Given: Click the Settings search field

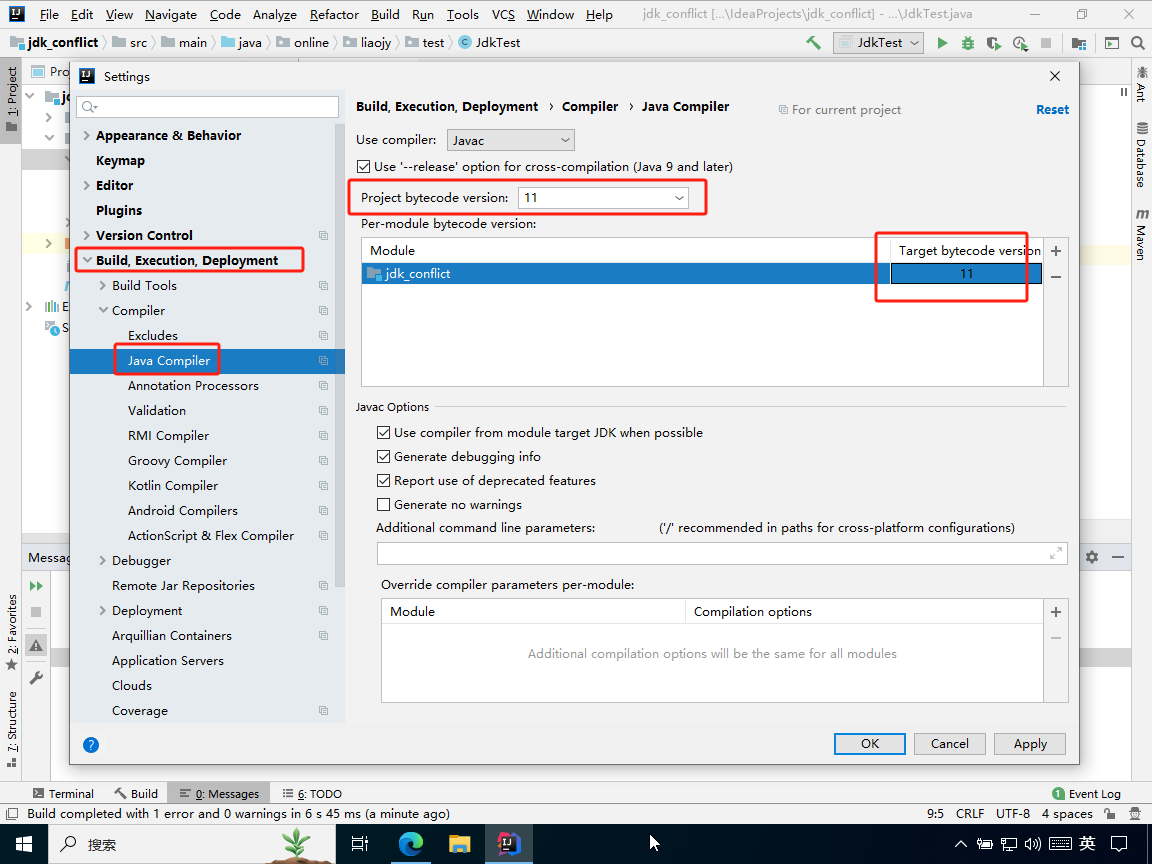Looking at the screenshot, I should pos(208,107).
